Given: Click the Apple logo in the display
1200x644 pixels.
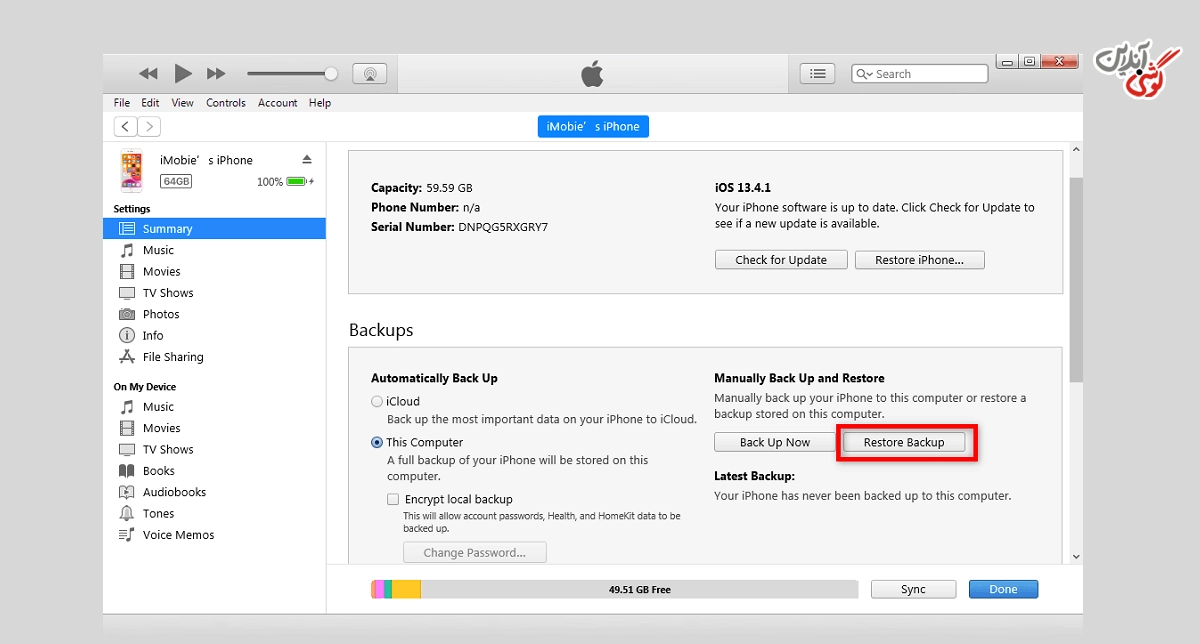Looking at the screenshot, I should click(593, 73).
